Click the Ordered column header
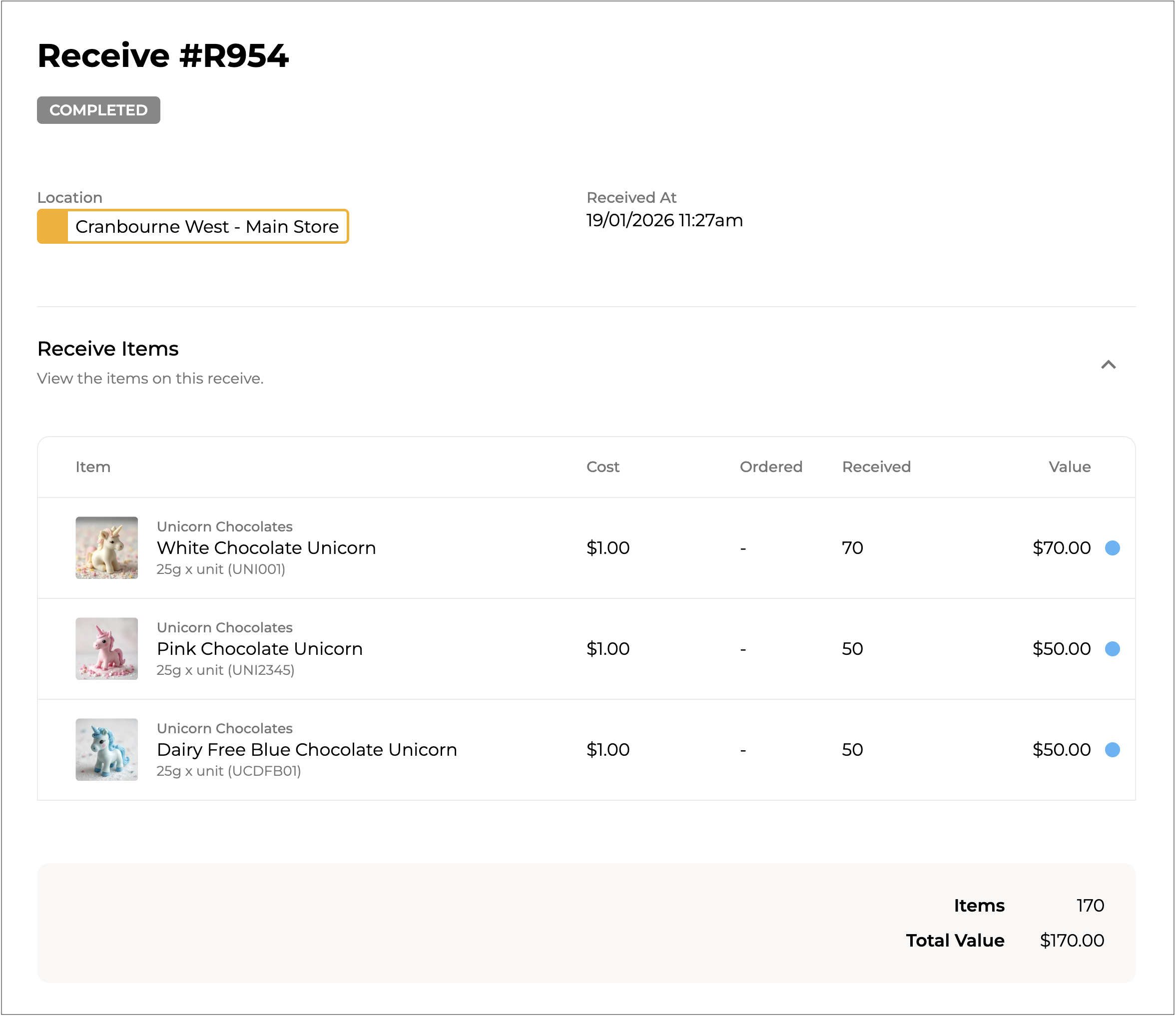Image resolution: width=1176 pixels, height=1017 pixels. [770, 467]
